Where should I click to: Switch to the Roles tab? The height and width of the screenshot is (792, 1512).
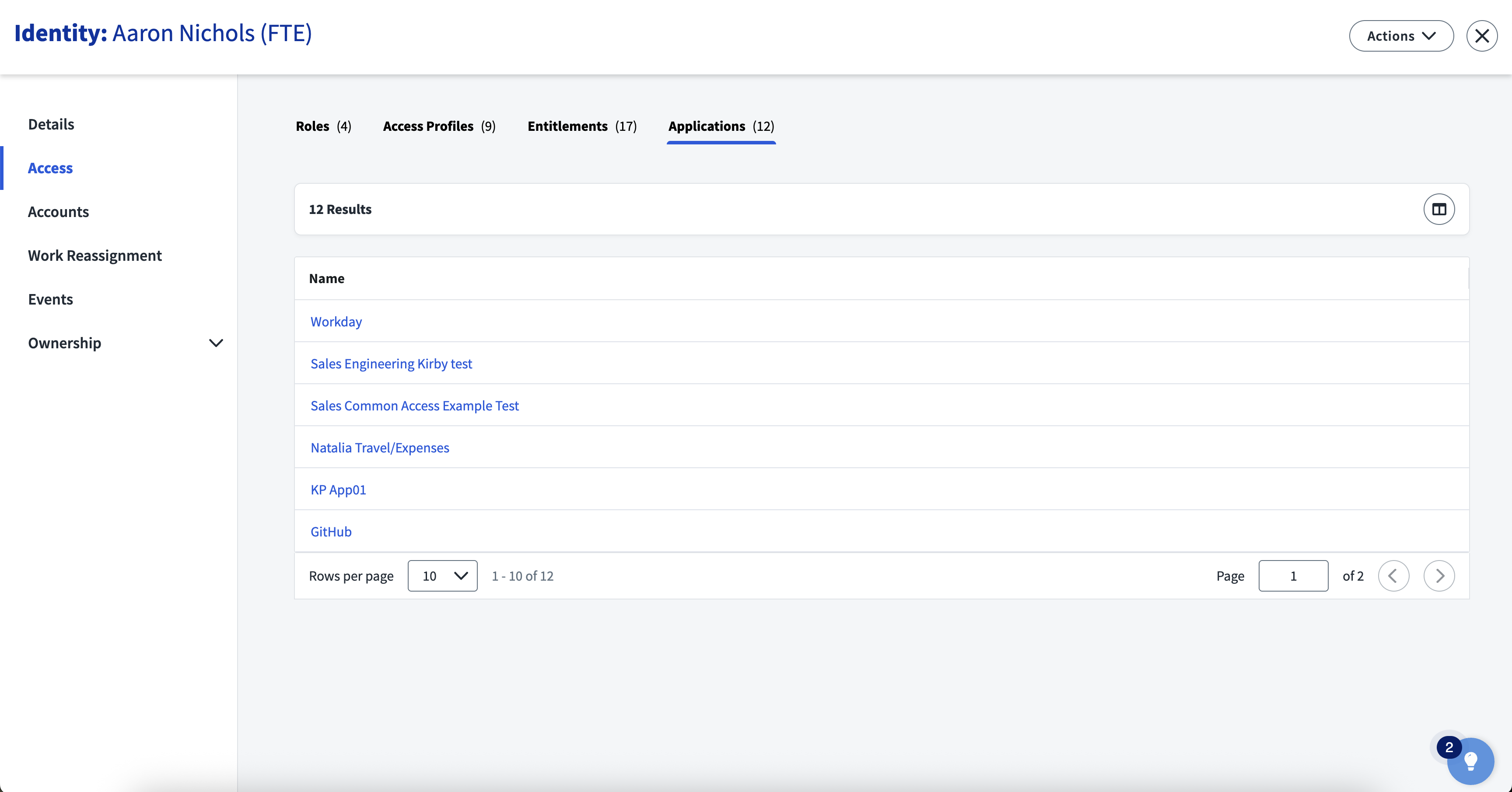pos(323,126)
